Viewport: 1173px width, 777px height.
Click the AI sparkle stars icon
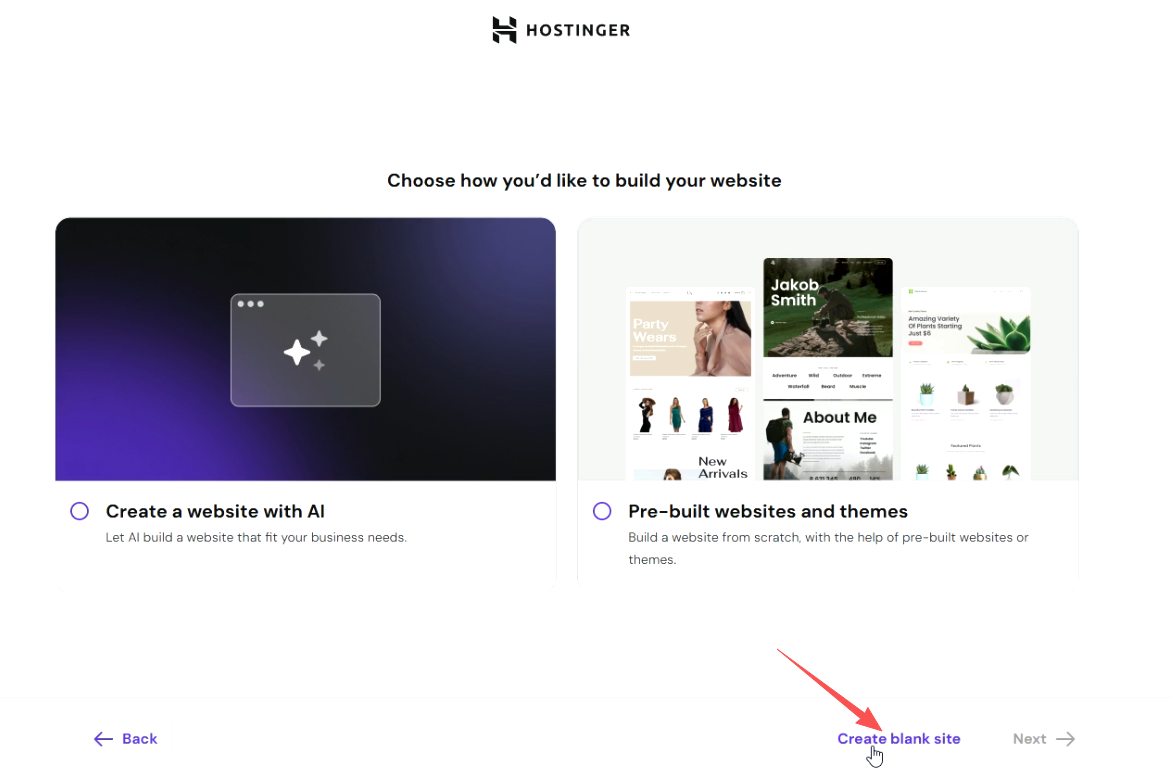(306, 351)
